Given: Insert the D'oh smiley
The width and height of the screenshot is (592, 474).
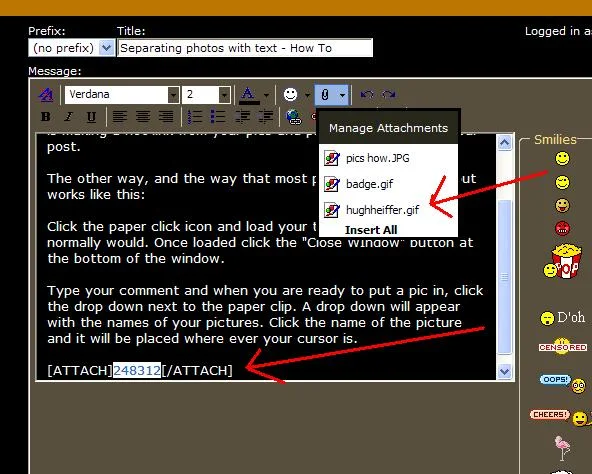Looking at the screenshot, I should [x=563, y=318].
